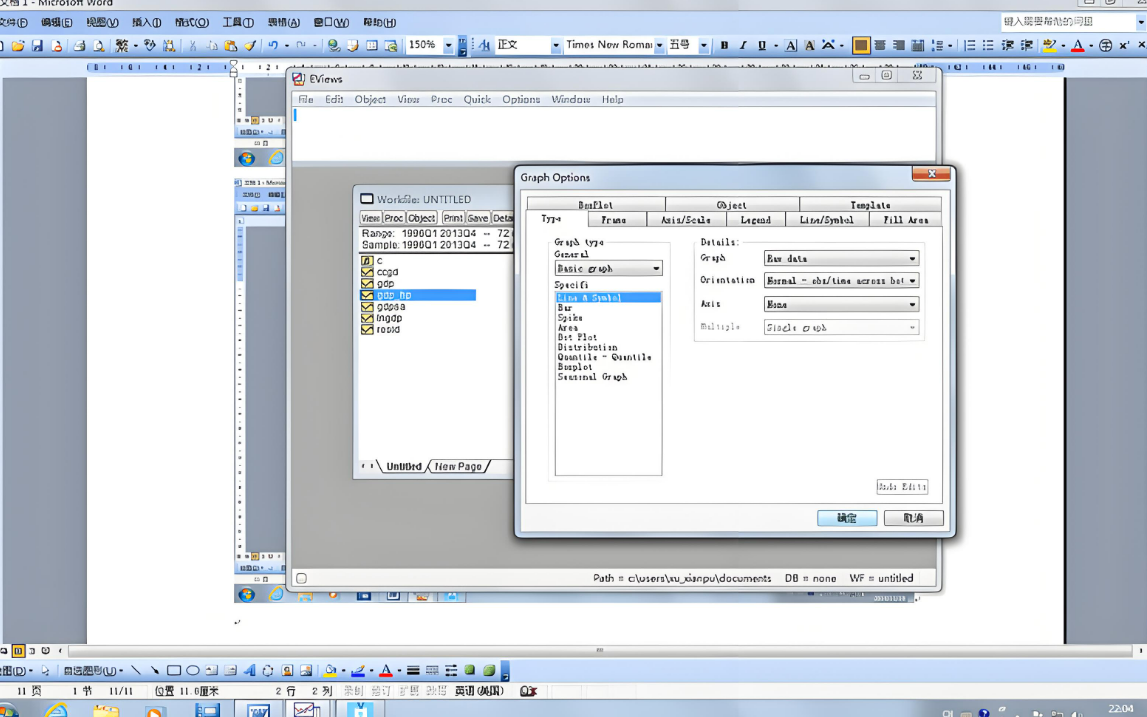Click the horizontal scrollbar of document
The image size is (1147, 717).
pyautogui.click(x=600, y=650)
